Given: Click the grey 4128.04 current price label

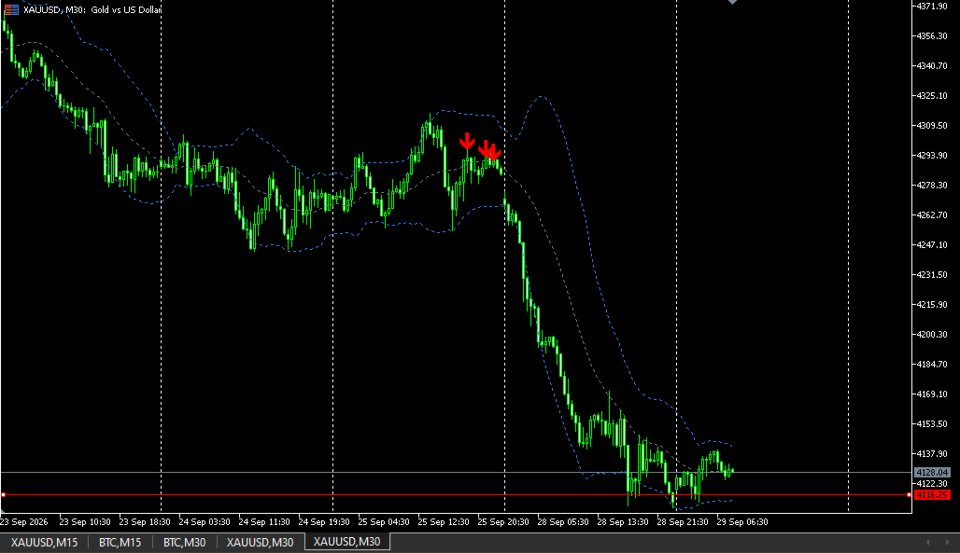Looking at the screenshot, I should coord(931,472).
